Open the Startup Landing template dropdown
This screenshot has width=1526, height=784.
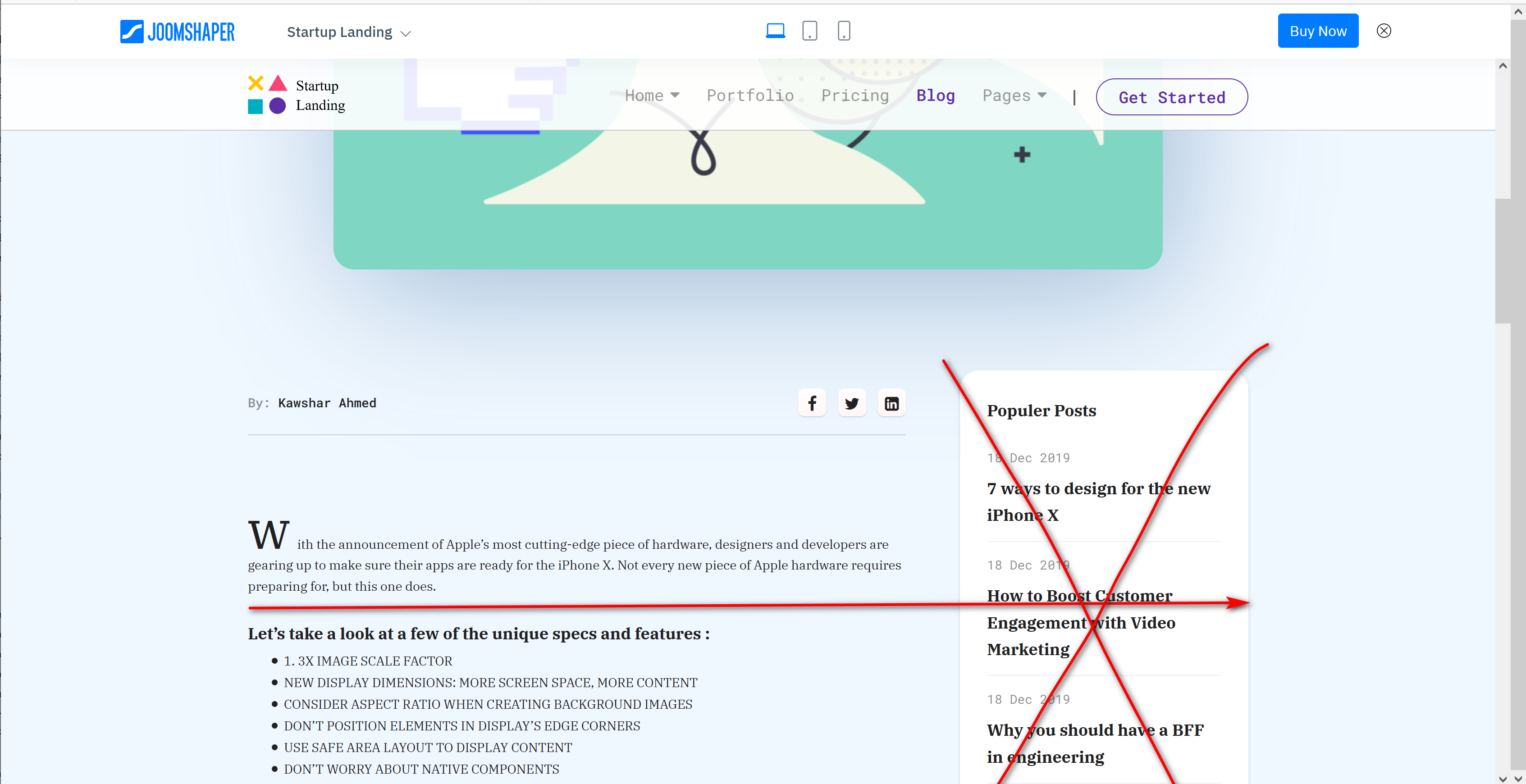(x=348, y=32)
